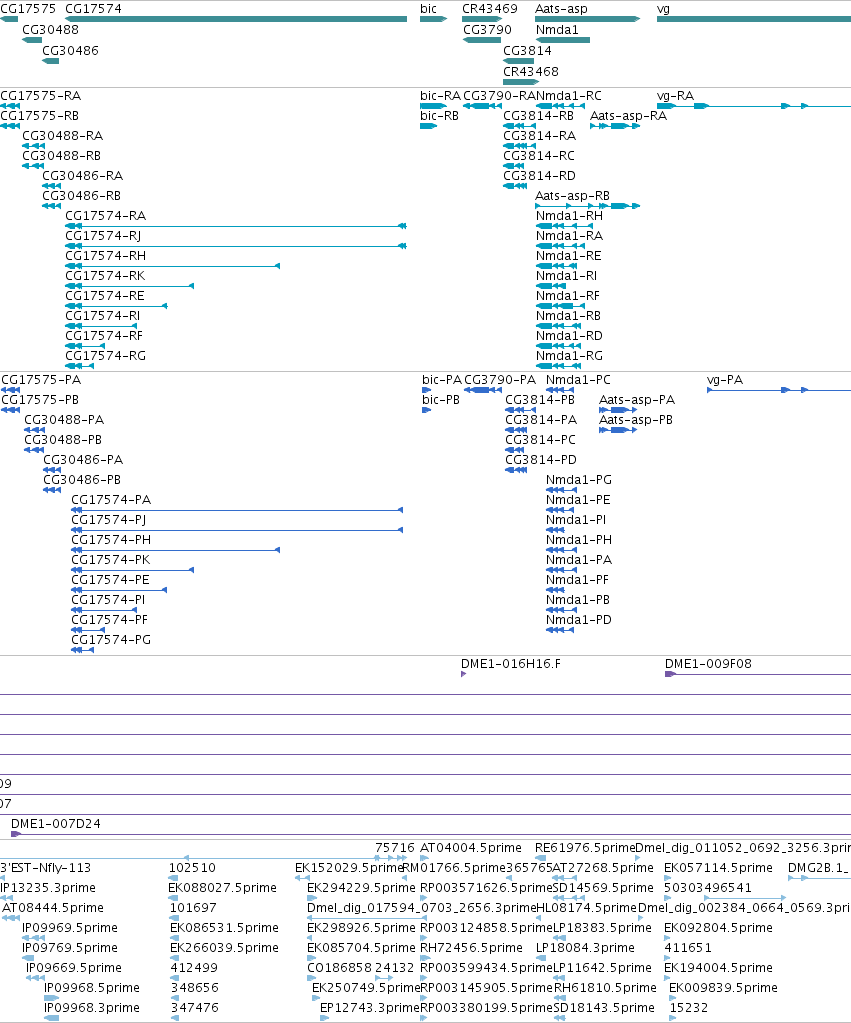This screenshot has height=1023, width=851.
Task: Open EST entry 102510
Action: (x=192, y=868)
